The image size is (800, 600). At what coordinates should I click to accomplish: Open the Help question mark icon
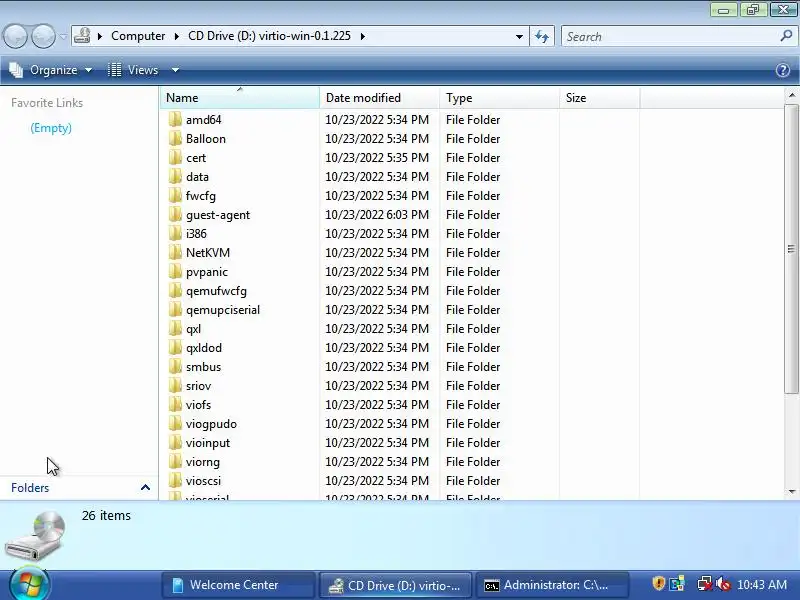[783, 70]
